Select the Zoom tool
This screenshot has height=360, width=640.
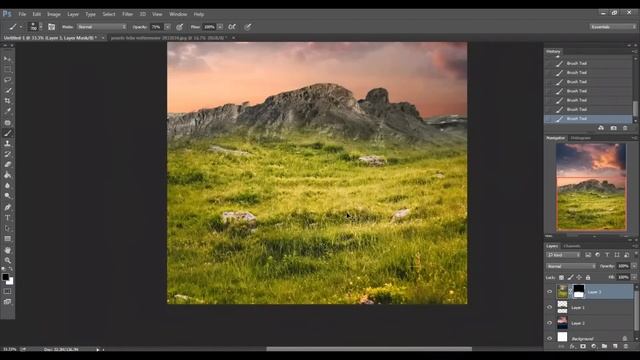click(x=7, y=260)
